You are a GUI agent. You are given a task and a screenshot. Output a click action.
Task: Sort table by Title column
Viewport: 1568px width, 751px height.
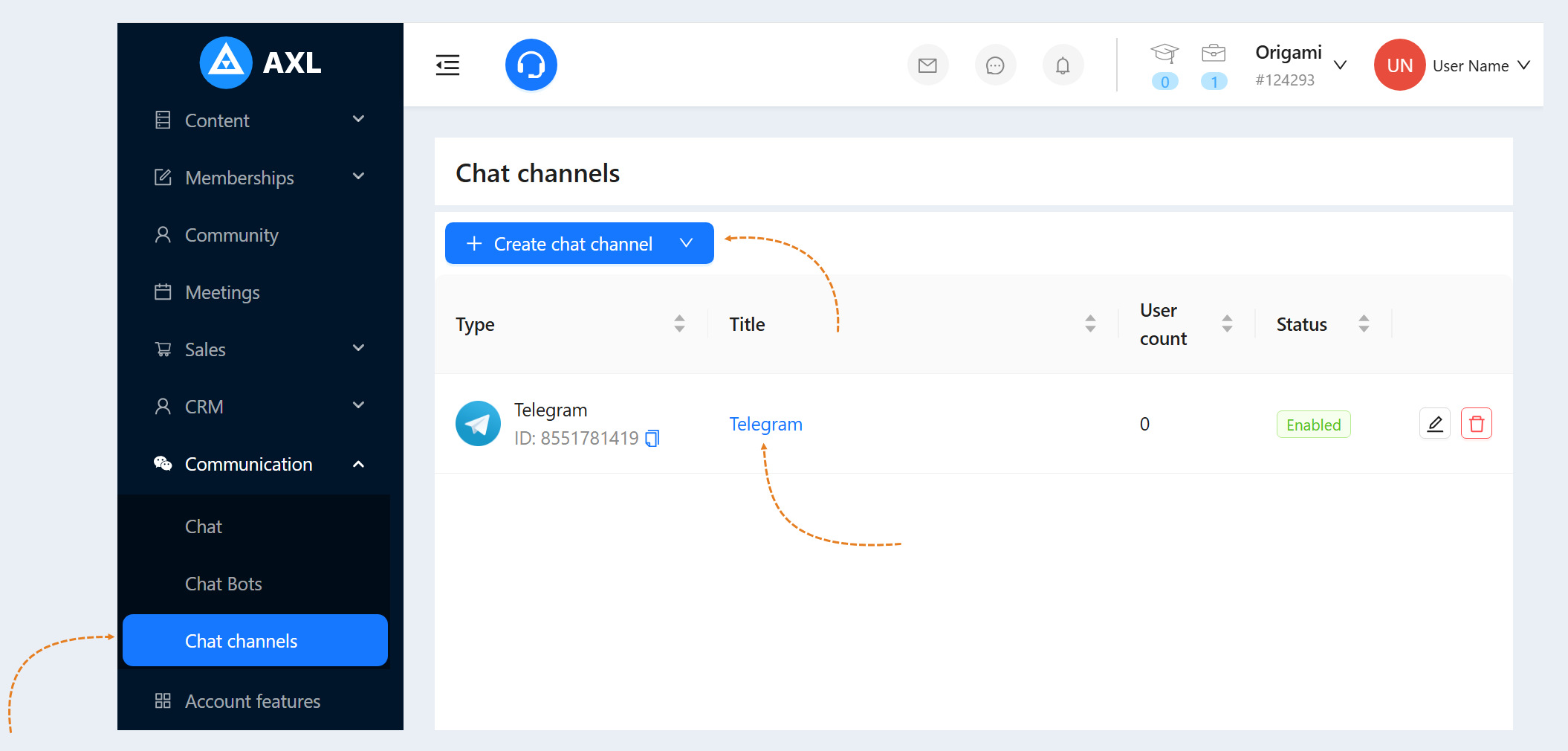click(1090, 323)
